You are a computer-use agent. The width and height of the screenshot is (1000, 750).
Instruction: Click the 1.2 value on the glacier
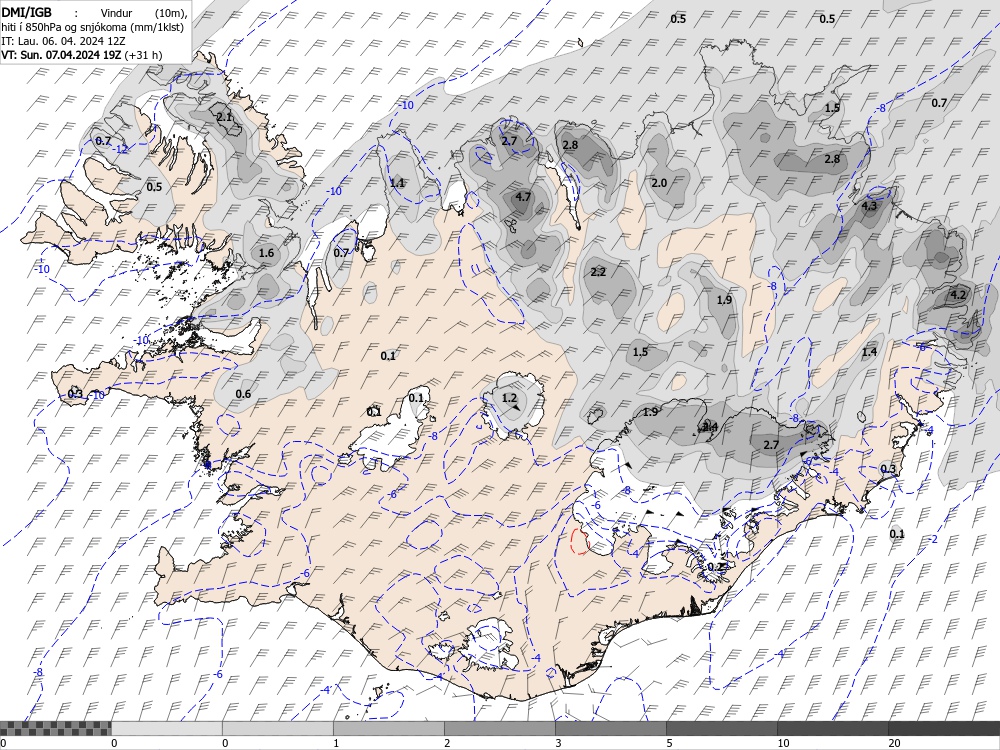(509, 398)
